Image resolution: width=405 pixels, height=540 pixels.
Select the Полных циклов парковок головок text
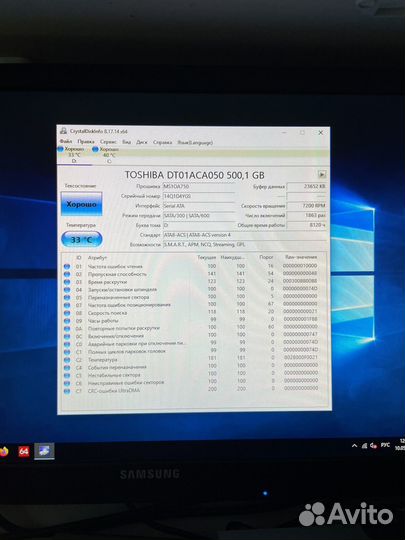[127, 352]
